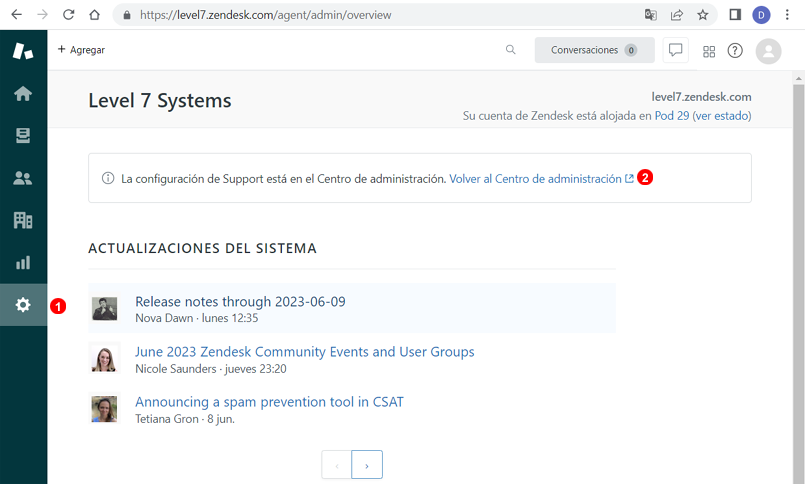Open the browser home page icon
805x484 pixels.
click(x=94, y=15)
